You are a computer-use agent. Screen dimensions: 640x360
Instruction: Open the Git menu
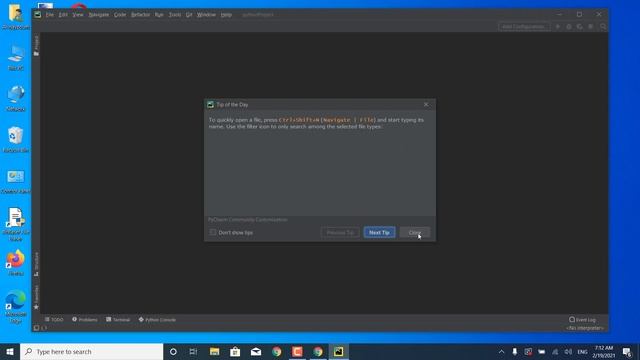point(189,15)
